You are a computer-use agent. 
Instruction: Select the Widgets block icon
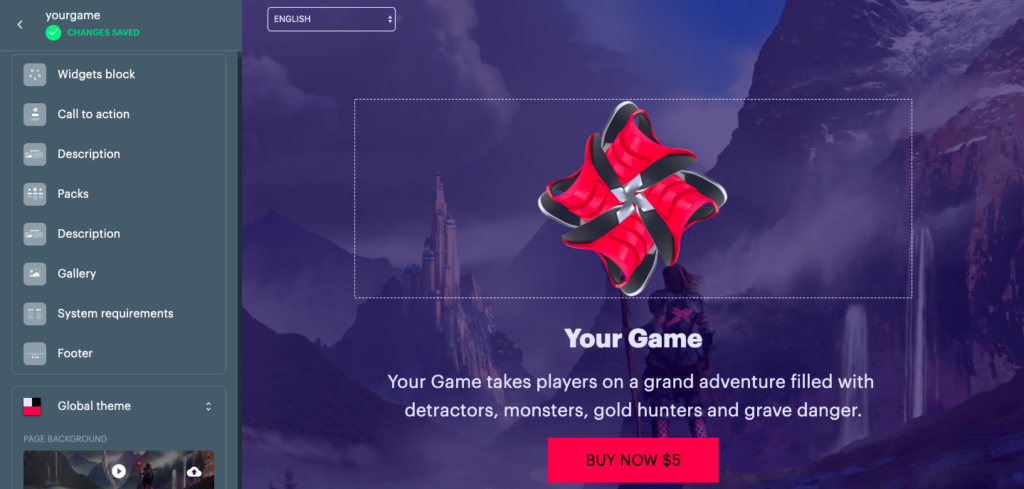[35, 74]
